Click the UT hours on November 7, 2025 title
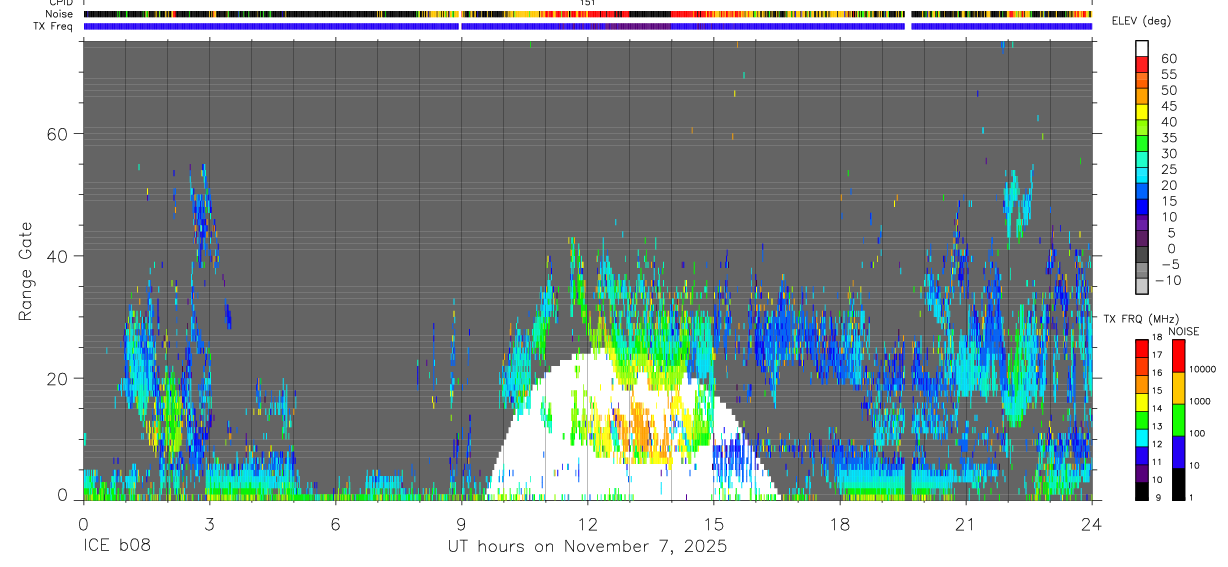The height and width of the screenshot is (567, 1228). click(x=587, y=547)
